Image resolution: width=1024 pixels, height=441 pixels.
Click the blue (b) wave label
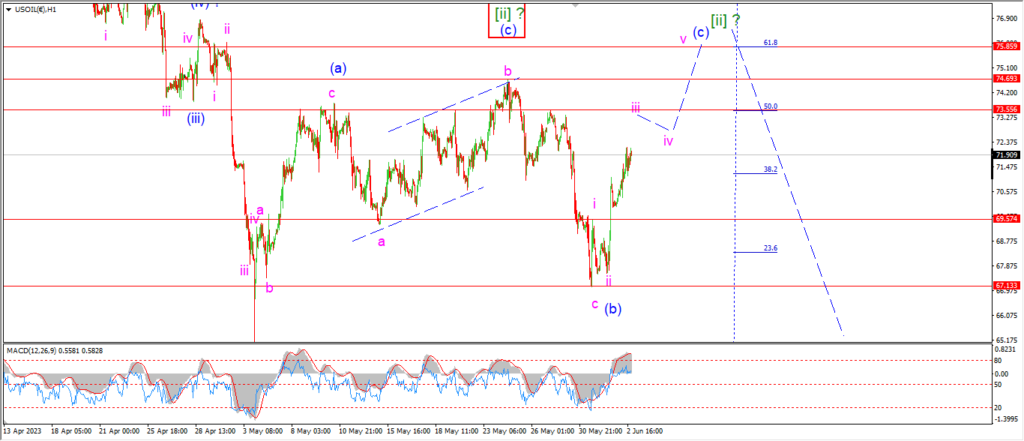[613, 309]
